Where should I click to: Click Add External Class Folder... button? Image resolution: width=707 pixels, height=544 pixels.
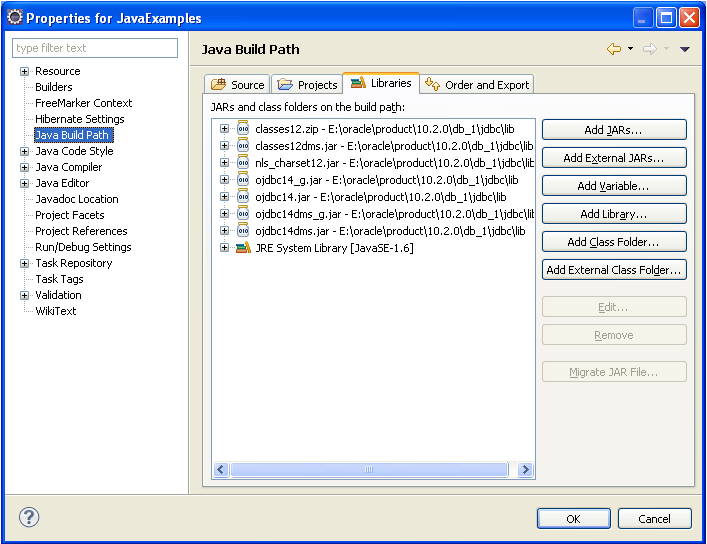point(614,270)
